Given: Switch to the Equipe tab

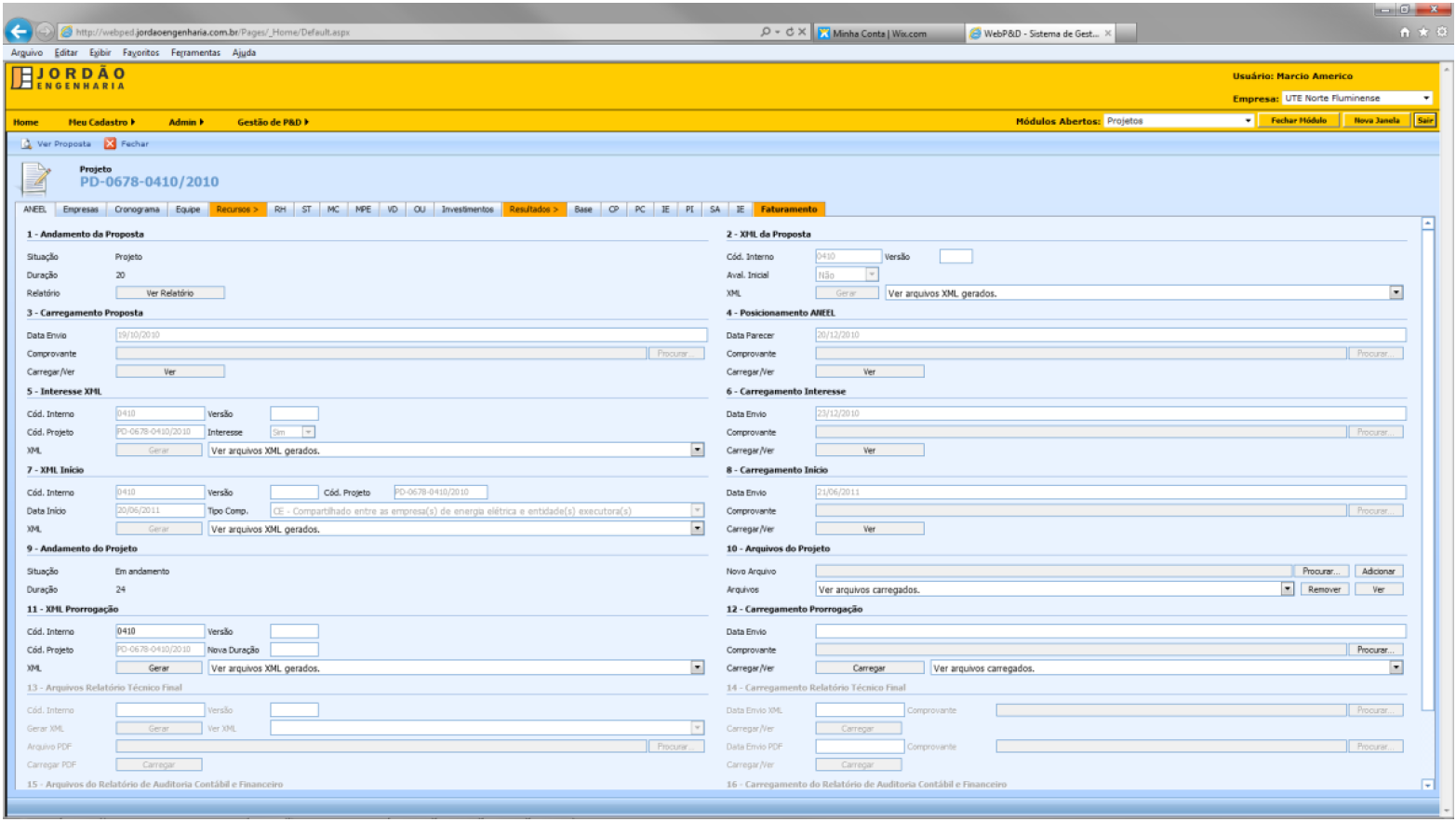Looking at the screenshot, I should (x=188, y=209).
